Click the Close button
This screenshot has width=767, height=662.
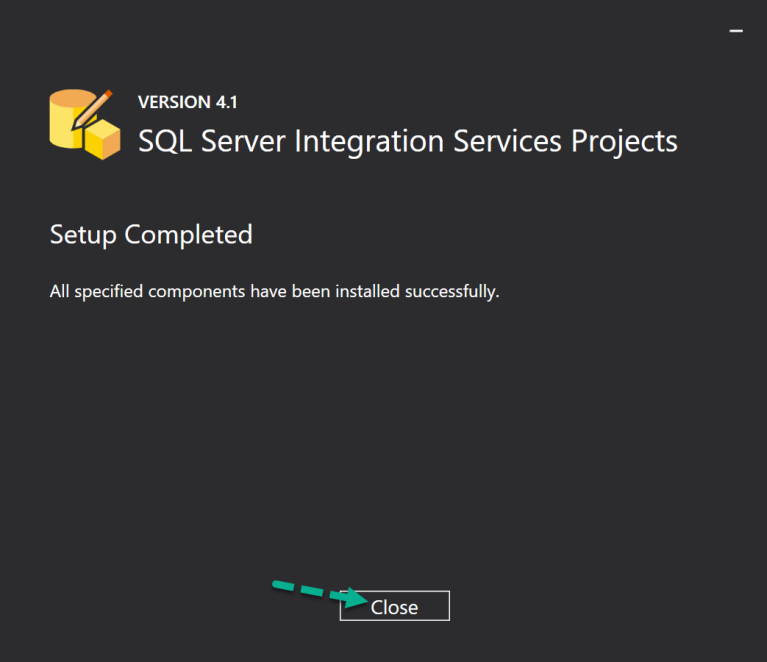(394, 606)
